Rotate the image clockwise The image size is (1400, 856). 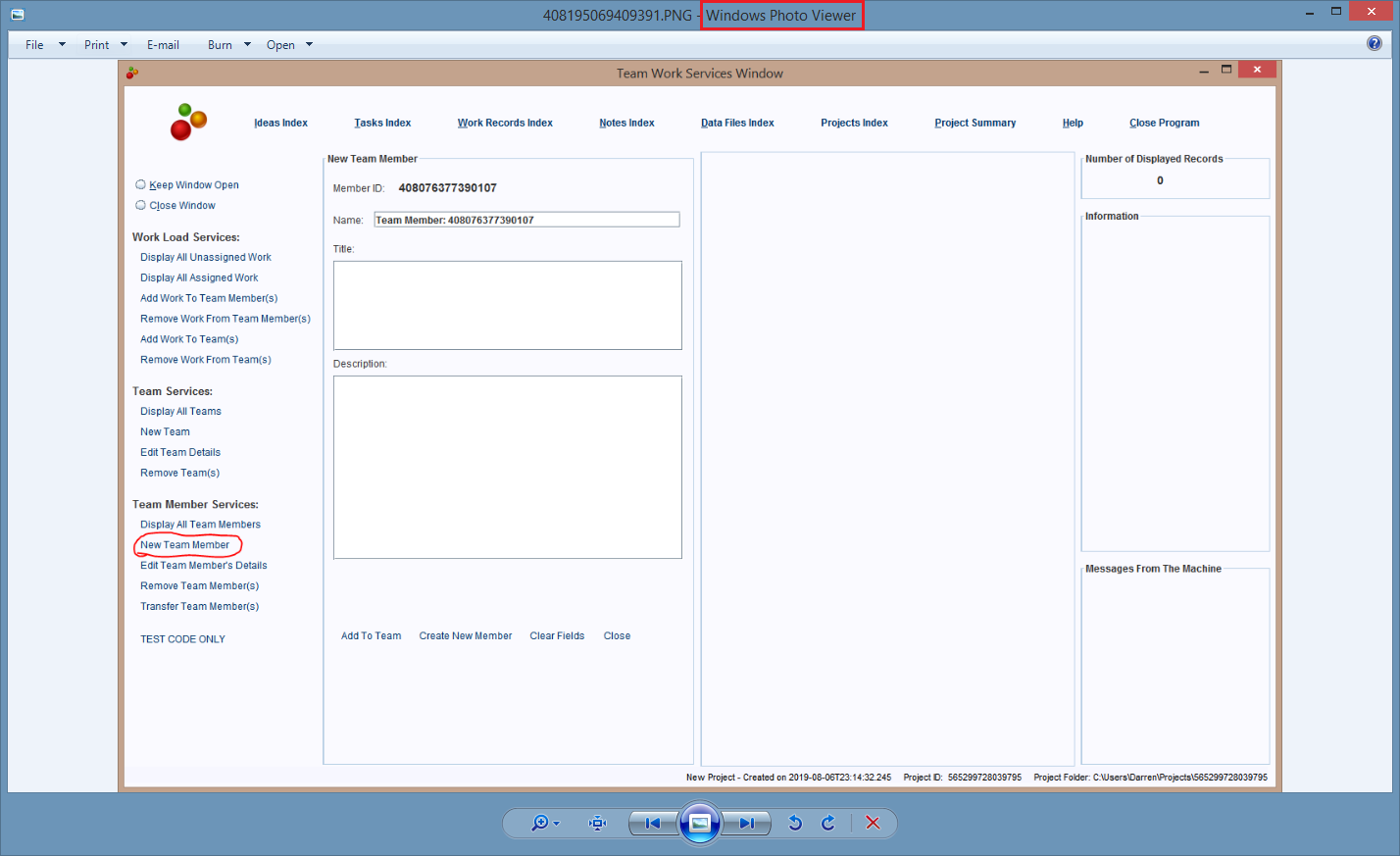click(x=828, y=824)
